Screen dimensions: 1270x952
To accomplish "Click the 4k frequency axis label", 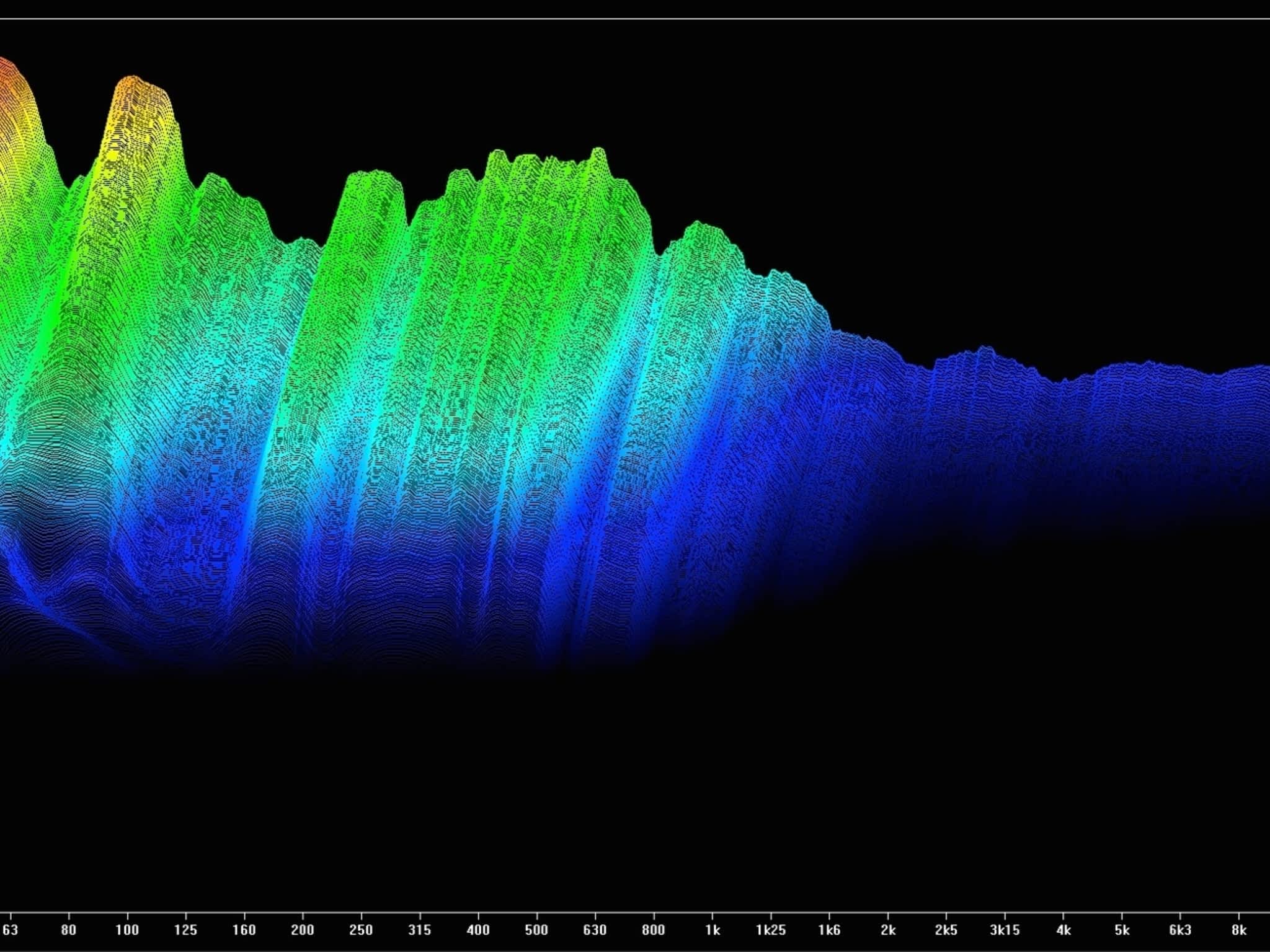I will pyautogui.click(x=1064, y=930).
